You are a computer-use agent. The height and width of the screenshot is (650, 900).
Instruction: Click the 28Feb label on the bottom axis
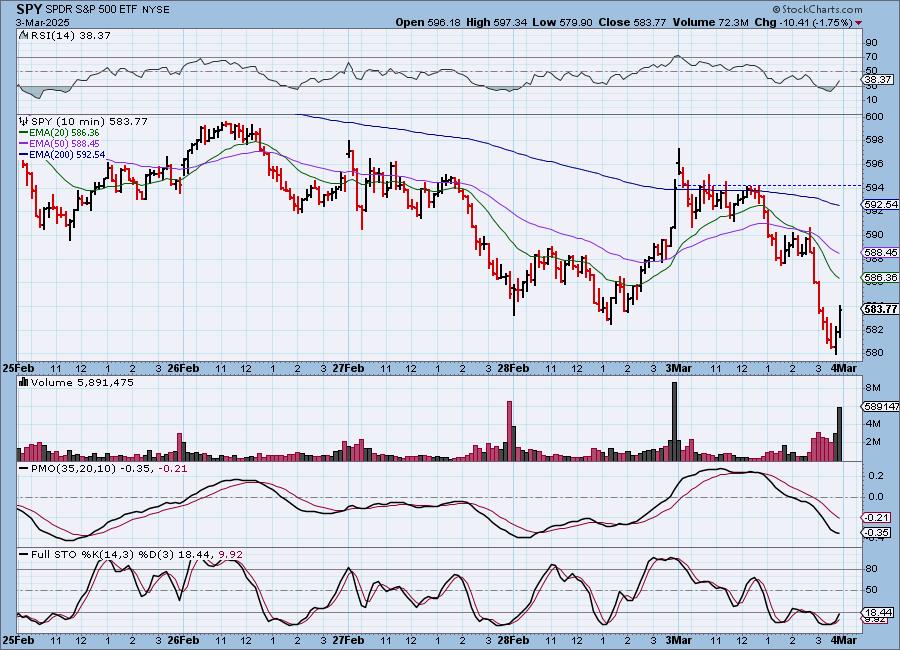pyautogui.click(x=513, y=640)
